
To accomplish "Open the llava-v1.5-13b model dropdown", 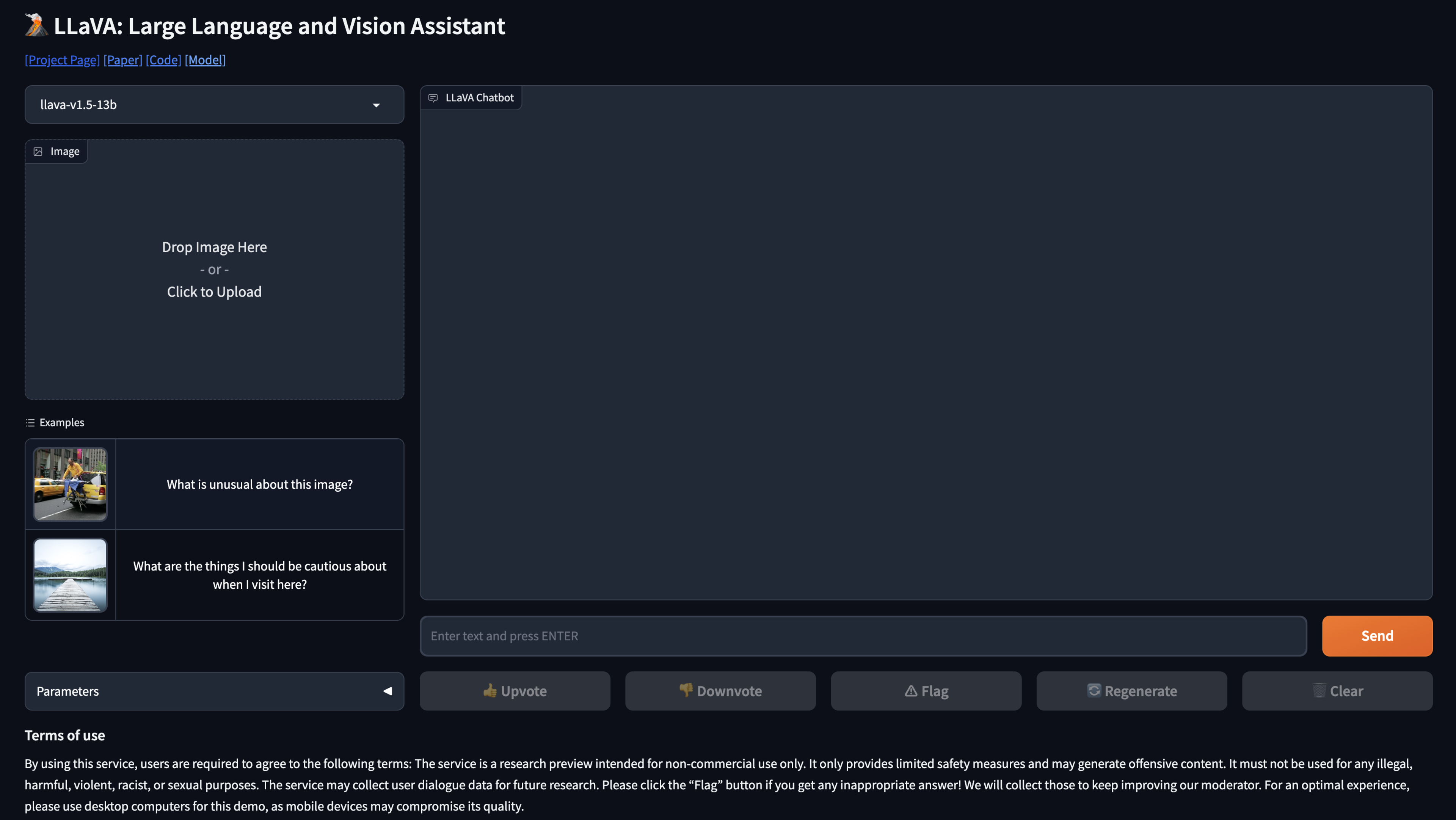I will click(x=214, y=105).
